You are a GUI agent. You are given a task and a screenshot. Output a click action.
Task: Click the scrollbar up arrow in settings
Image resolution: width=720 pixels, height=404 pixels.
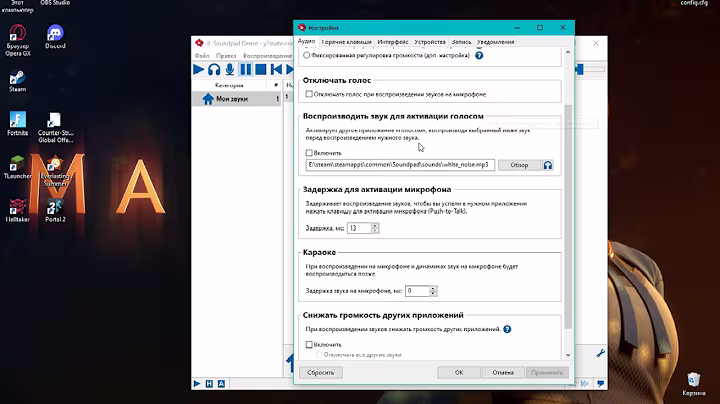(568, 52)
